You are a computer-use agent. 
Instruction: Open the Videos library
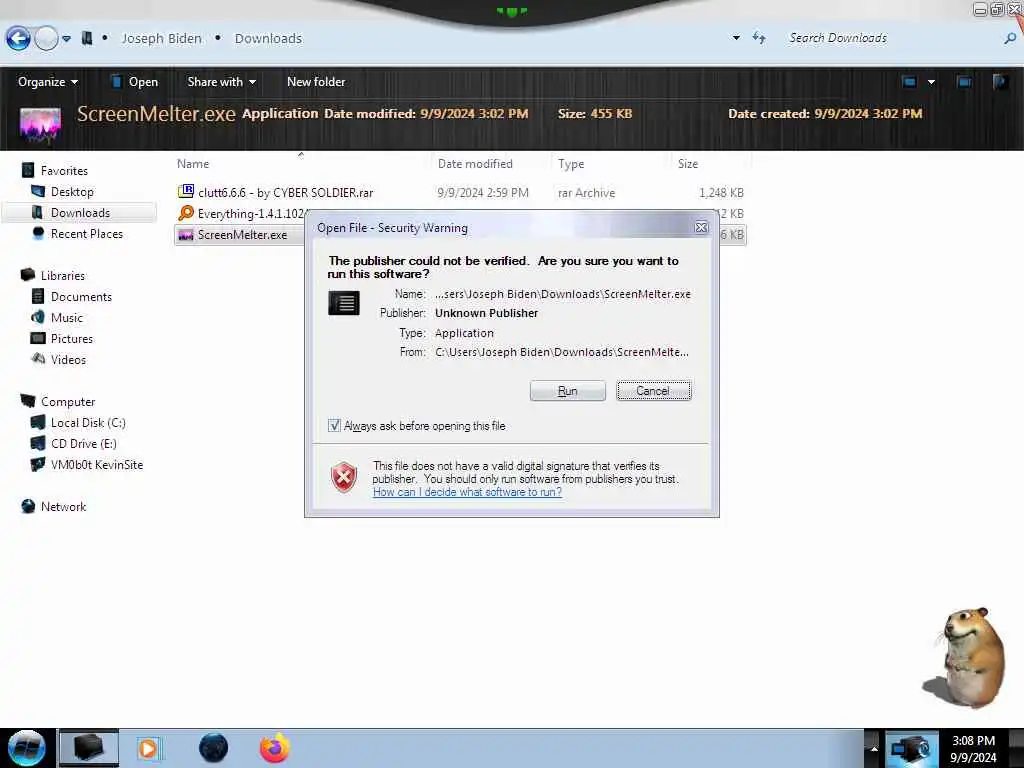pyautogui.click(x=68, y=360)
